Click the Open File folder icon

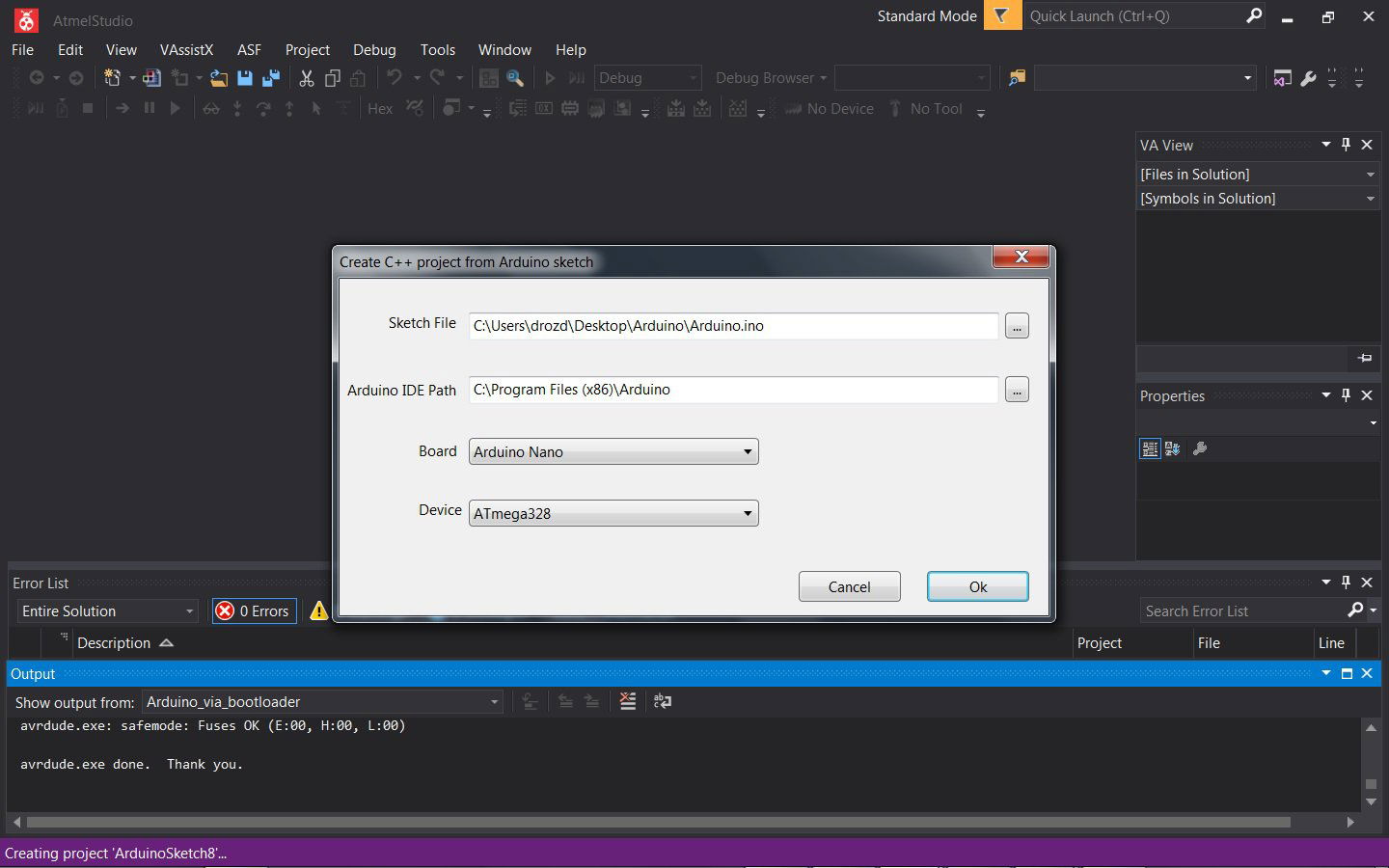coord(219,78)
